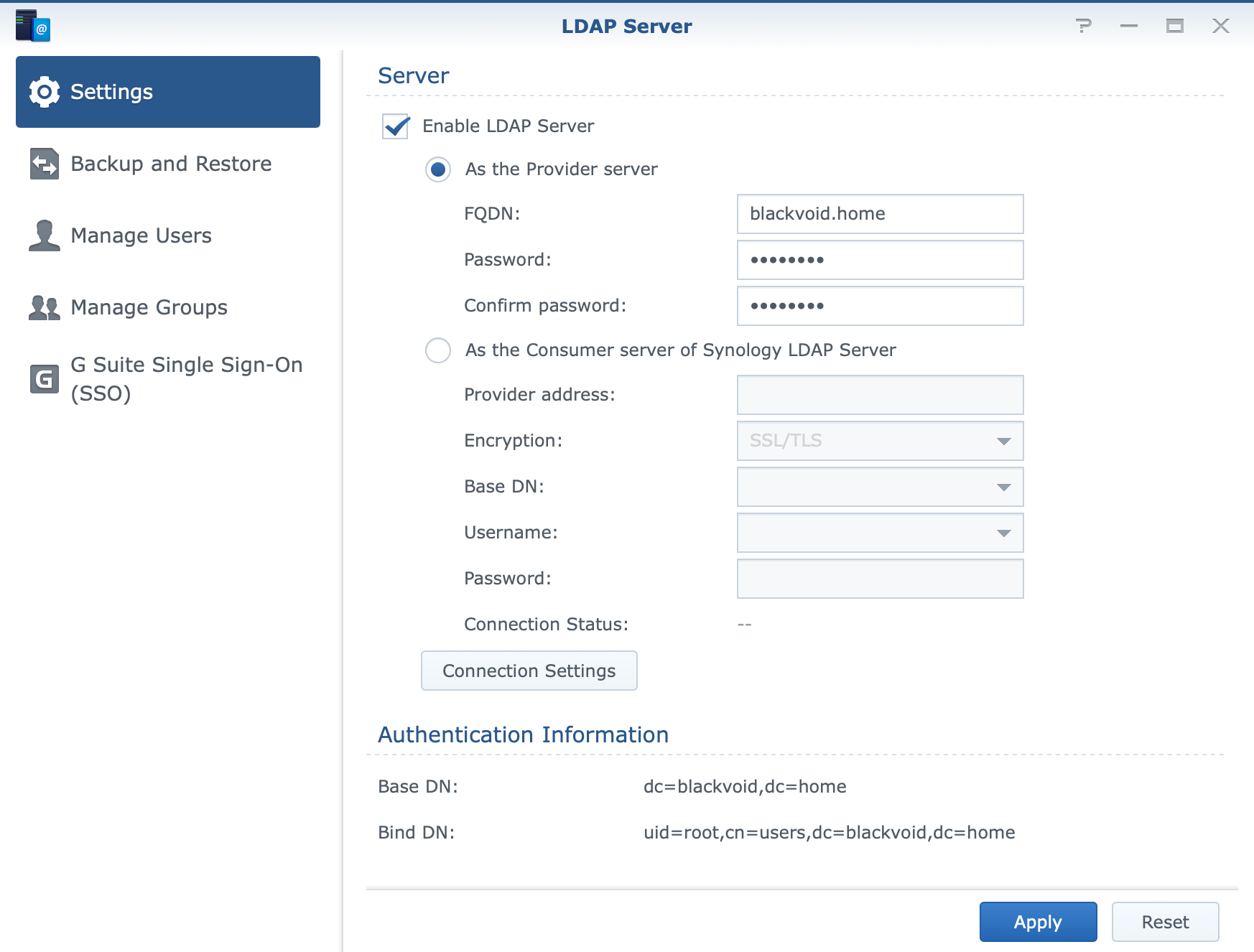Click the provider Password field
The width and height of the screenshot is (1254, 952).
tap(880, 260)
